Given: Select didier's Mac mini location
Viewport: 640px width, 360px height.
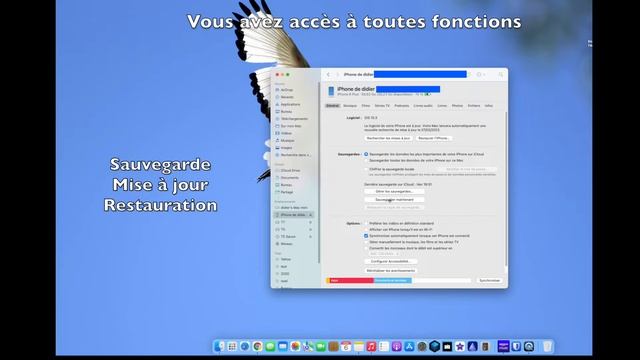Looking at the screenshot, I should point(293,208).
